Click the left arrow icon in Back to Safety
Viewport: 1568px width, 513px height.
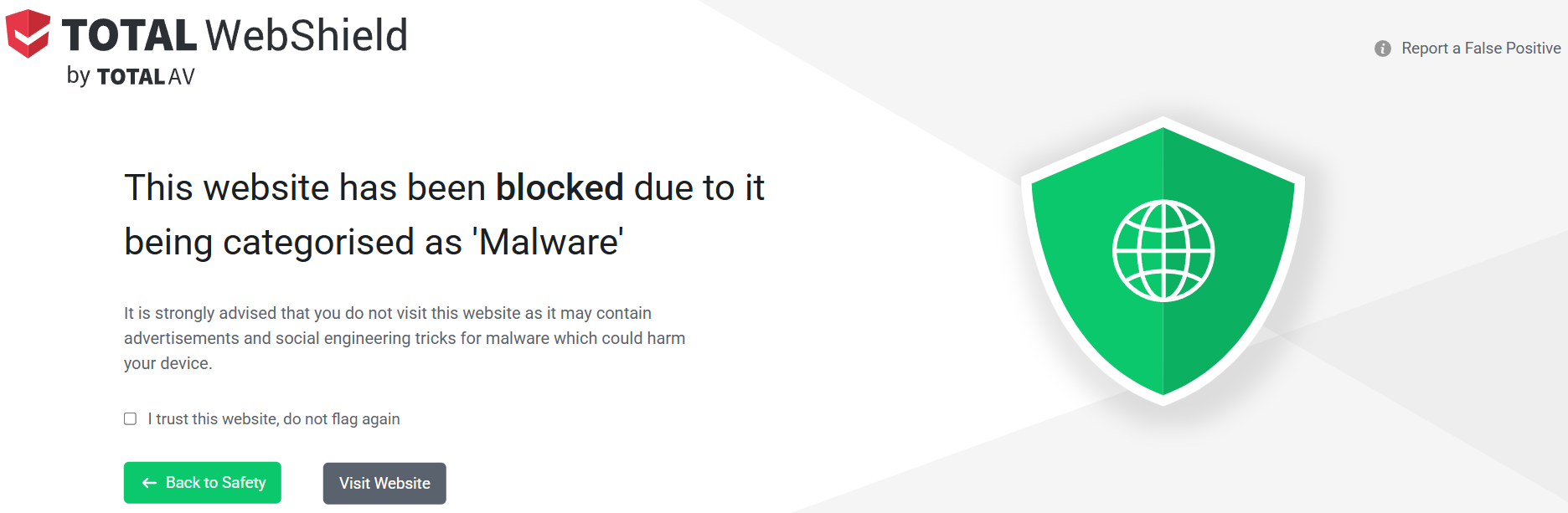tap(150, 483)
